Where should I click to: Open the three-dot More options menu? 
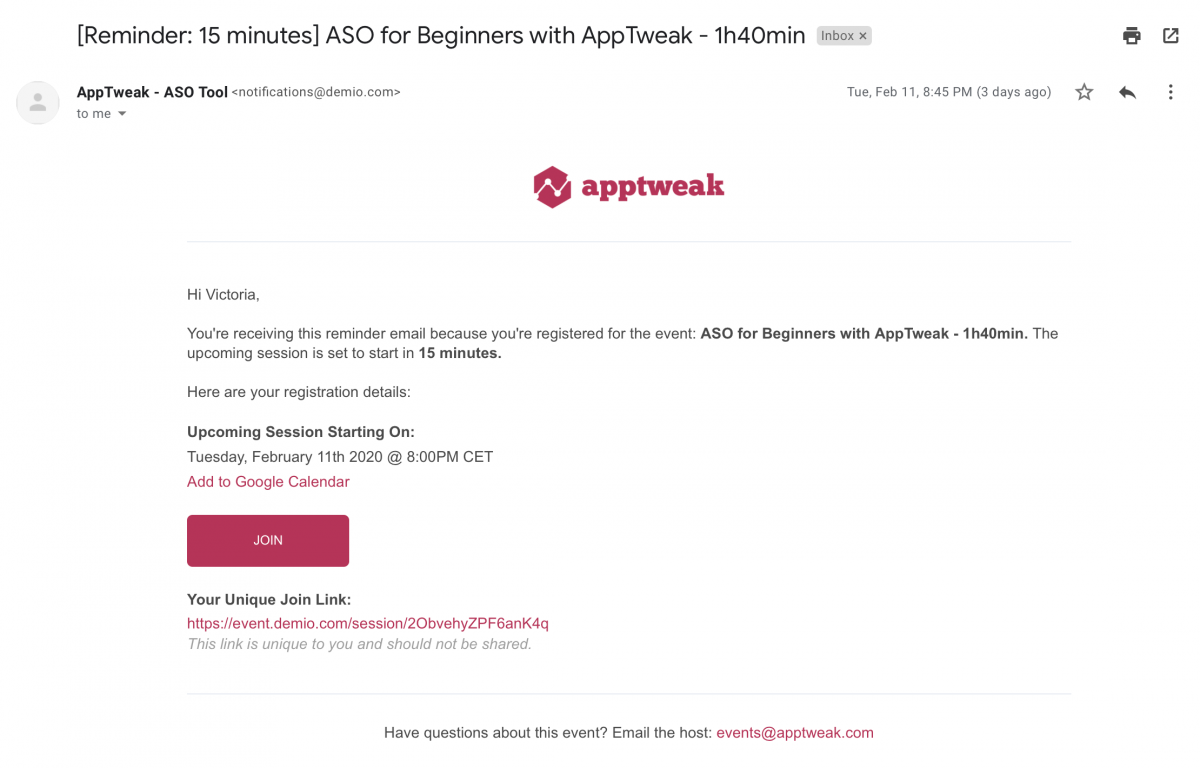click(x=1170, y=92)
